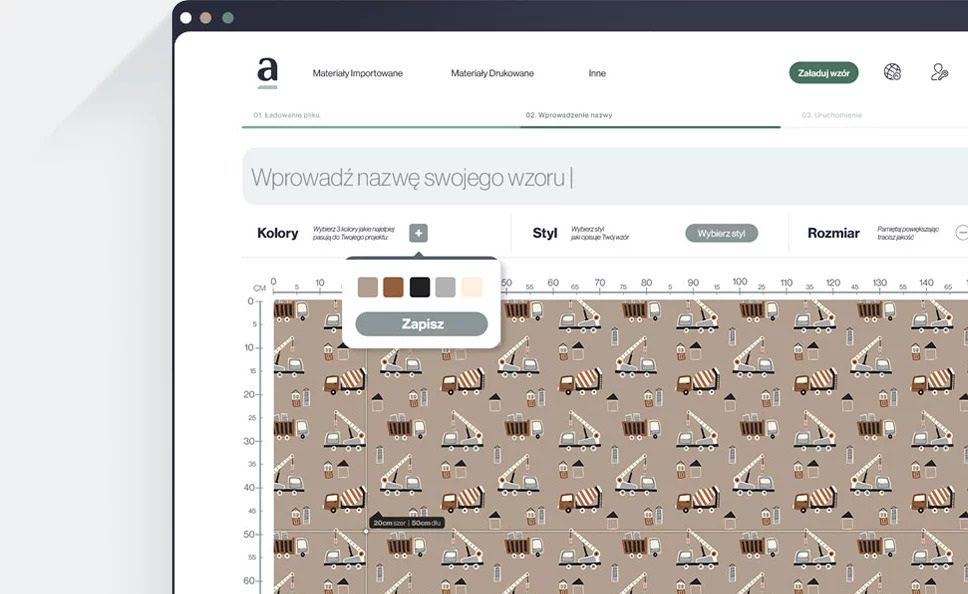Open Materiały Drukowane menu

pyautogui.click(x=492, y=73)
